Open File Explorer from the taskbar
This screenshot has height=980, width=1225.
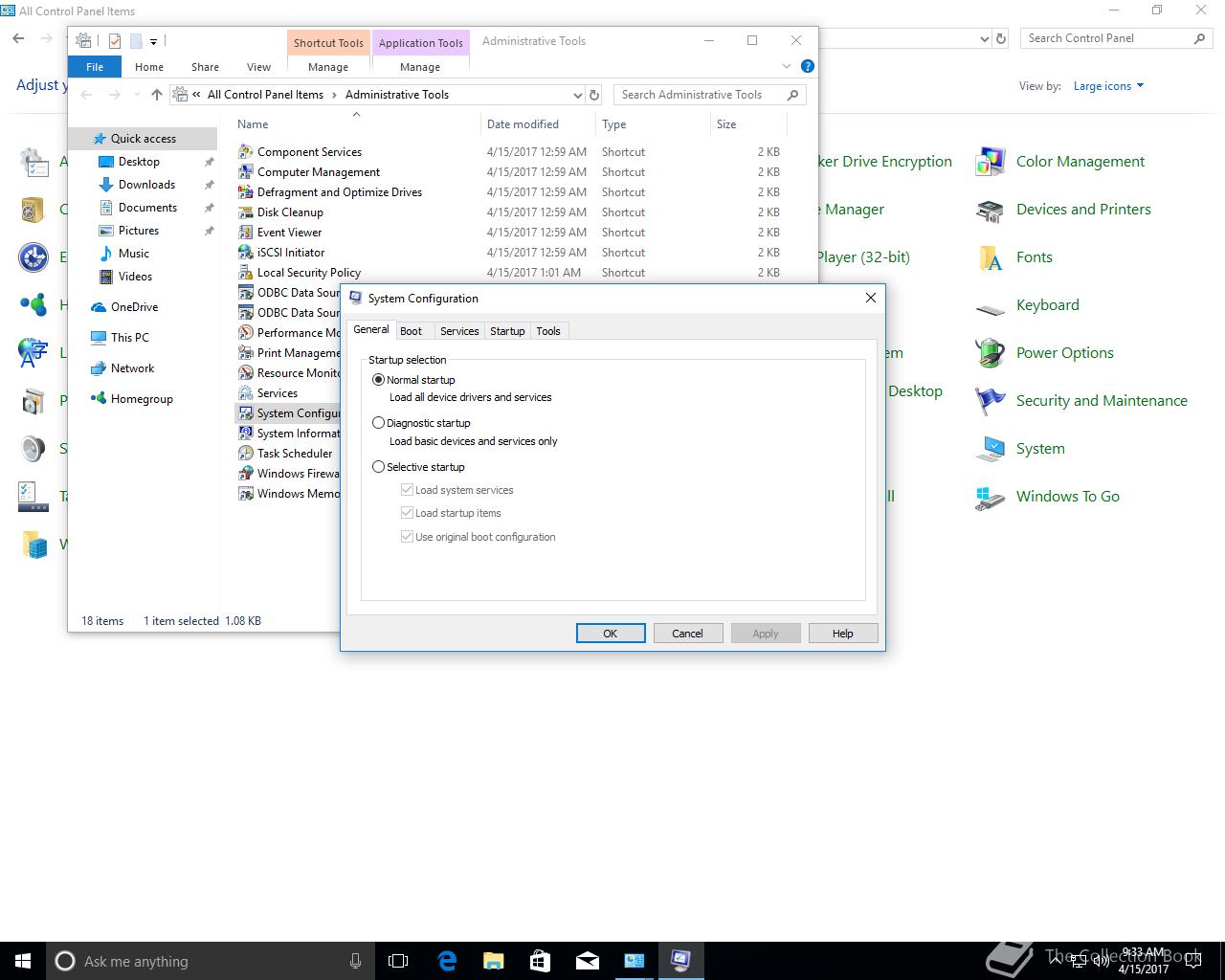494,961
